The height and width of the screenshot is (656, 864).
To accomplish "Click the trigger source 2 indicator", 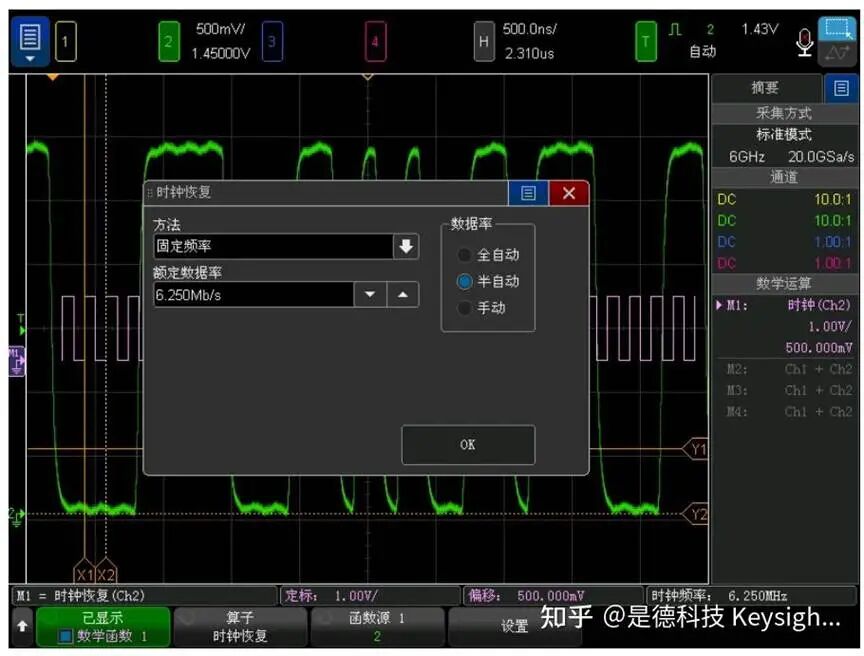I will coord(710,29).
